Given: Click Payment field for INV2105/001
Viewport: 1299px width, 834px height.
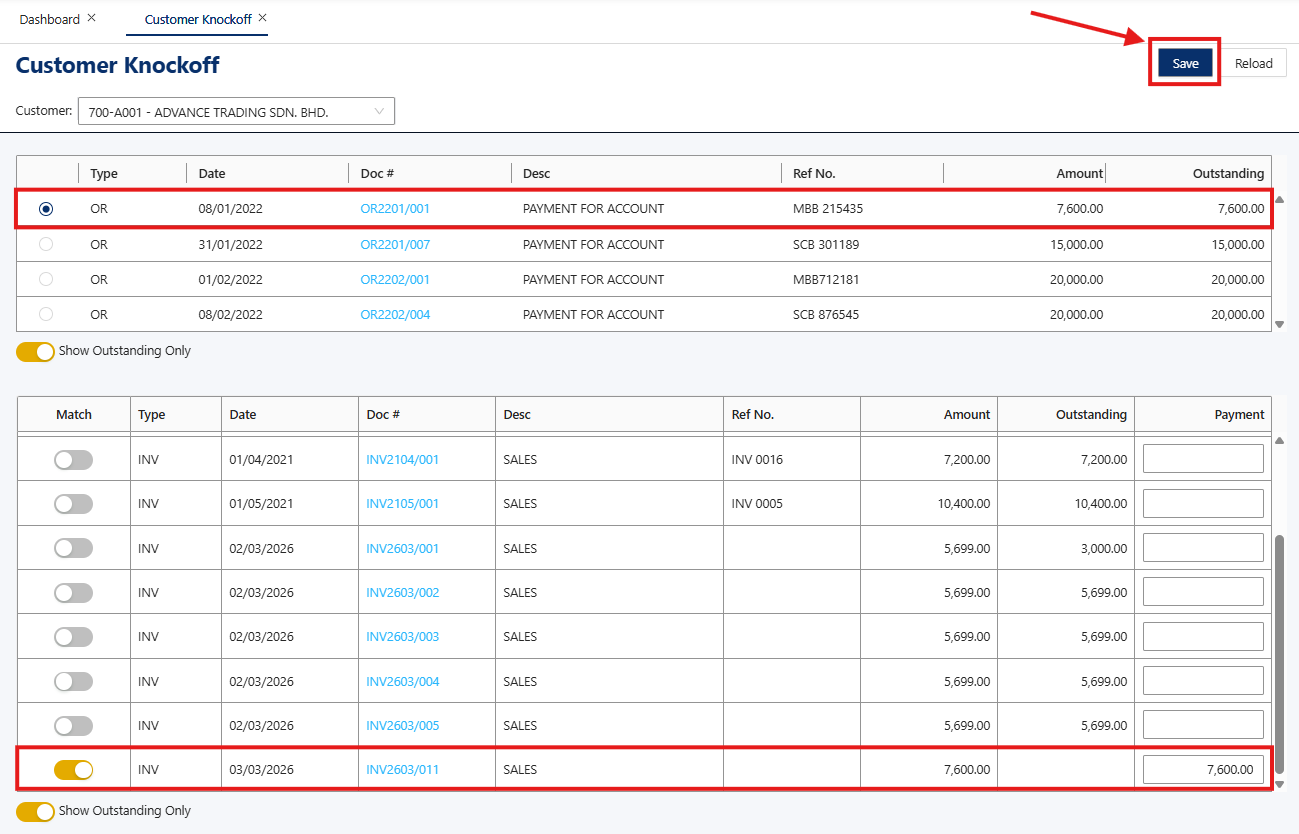Looking at the screenshot, I should (1203, 503).
